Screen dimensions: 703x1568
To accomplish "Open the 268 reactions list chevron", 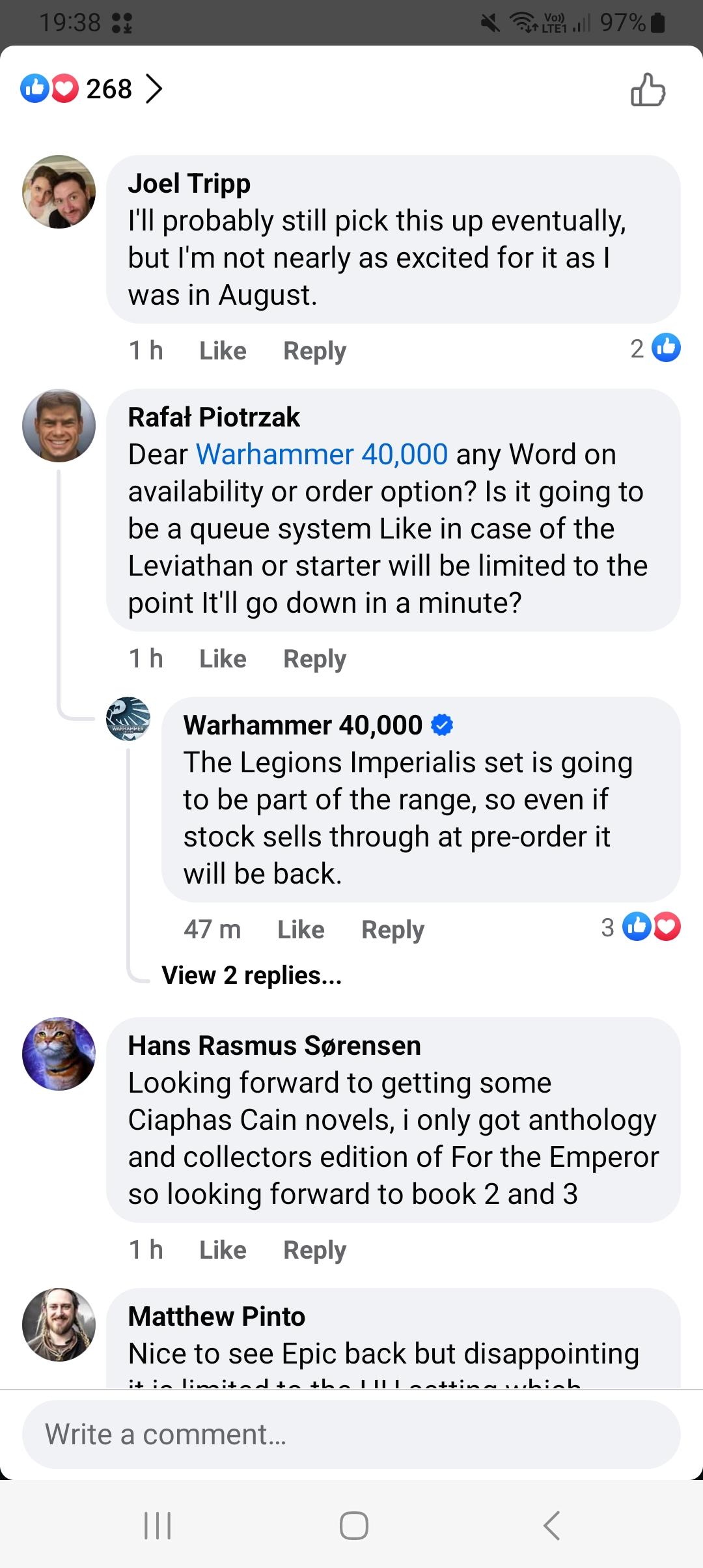I will click(x=153, y=89).
